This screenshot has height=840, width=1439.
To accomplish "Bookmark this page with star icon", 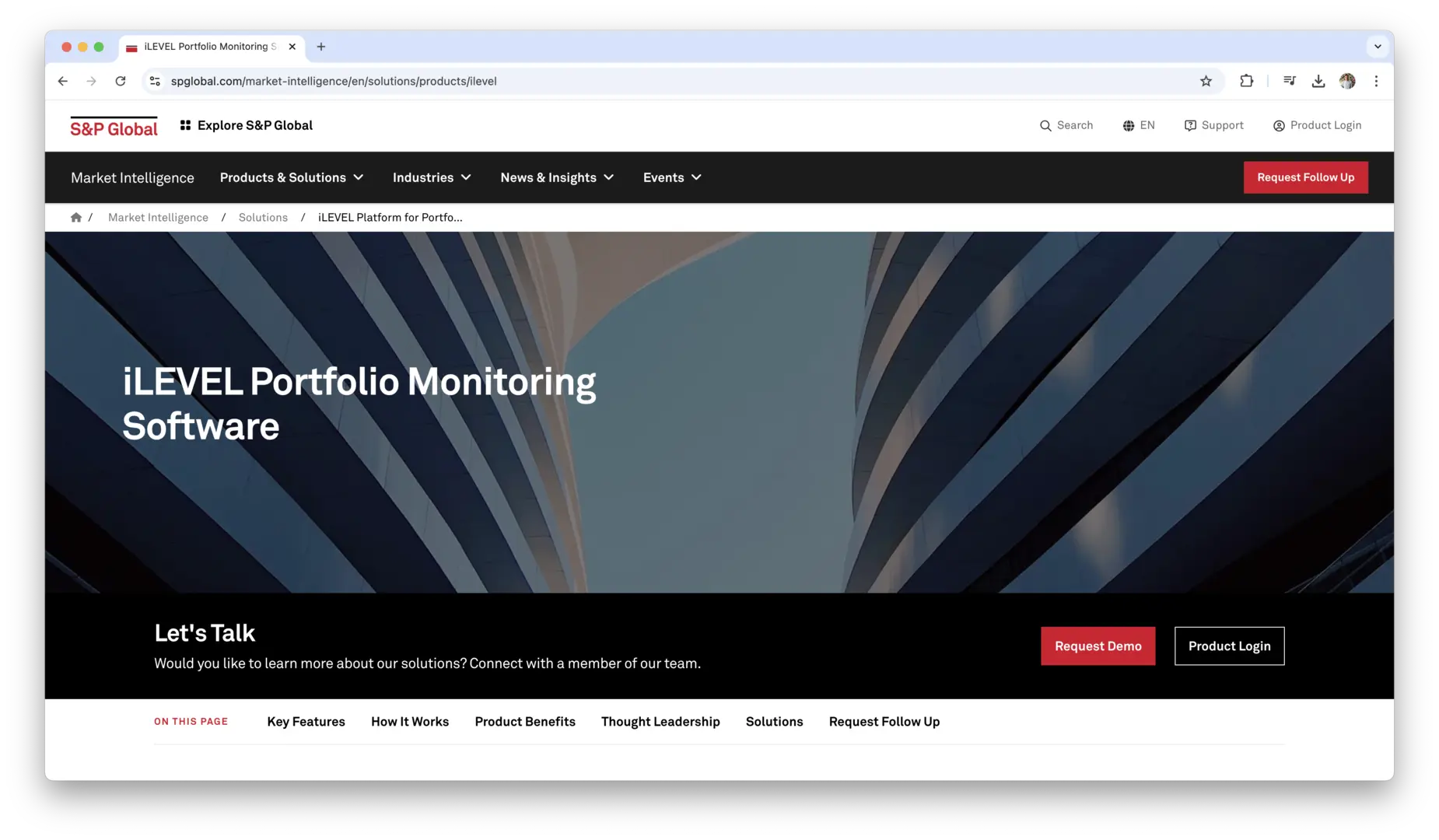I will tap(1206, 81).
